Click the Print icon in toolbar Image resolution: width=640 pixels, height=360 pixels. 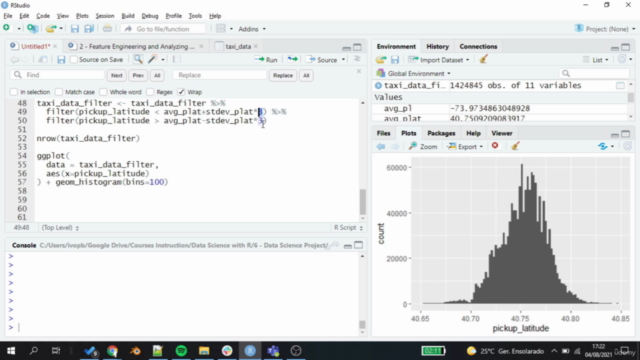[107, 29]
